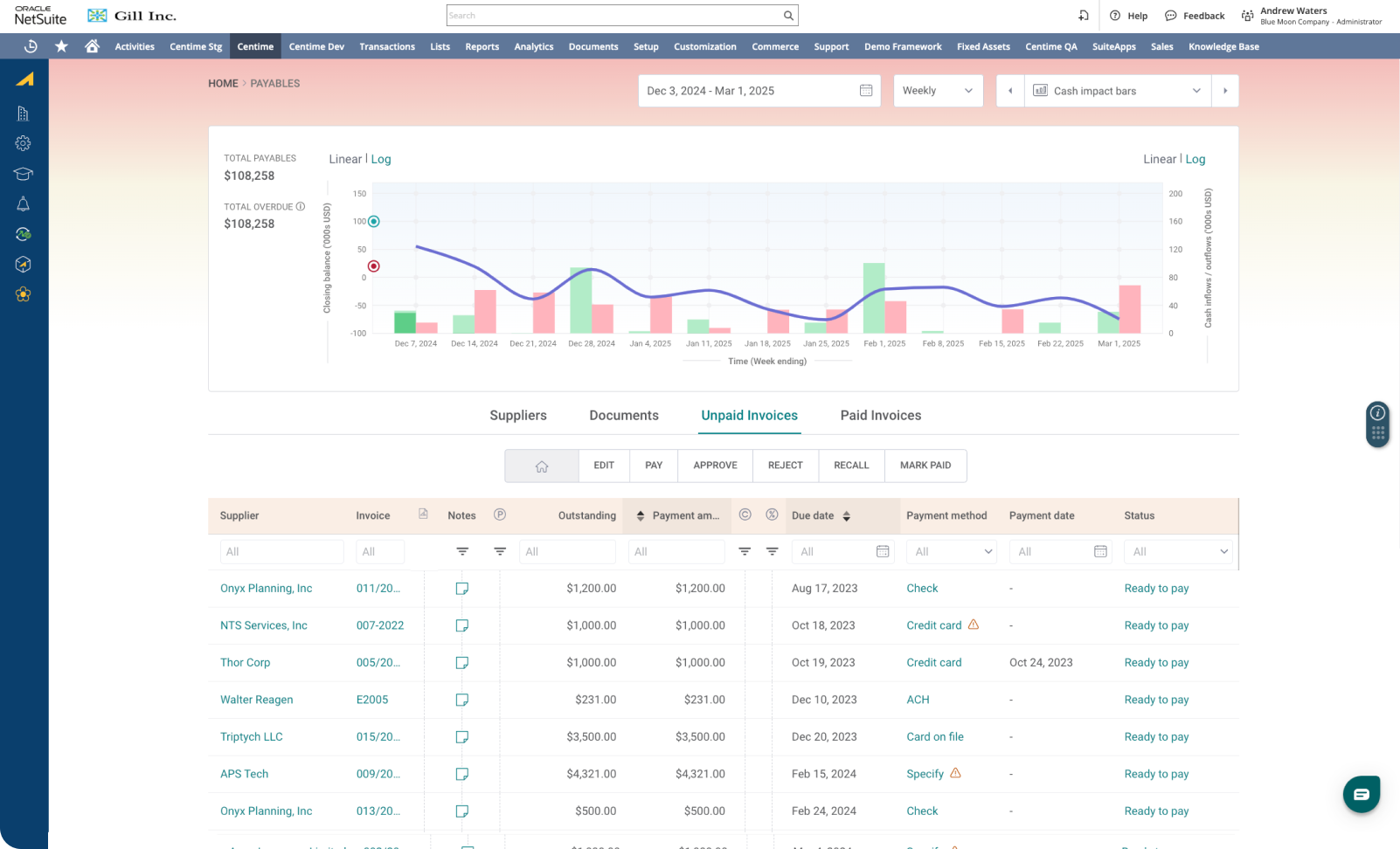
Task: Open the floating info panel icon
Action: [x=1378, y=413]
